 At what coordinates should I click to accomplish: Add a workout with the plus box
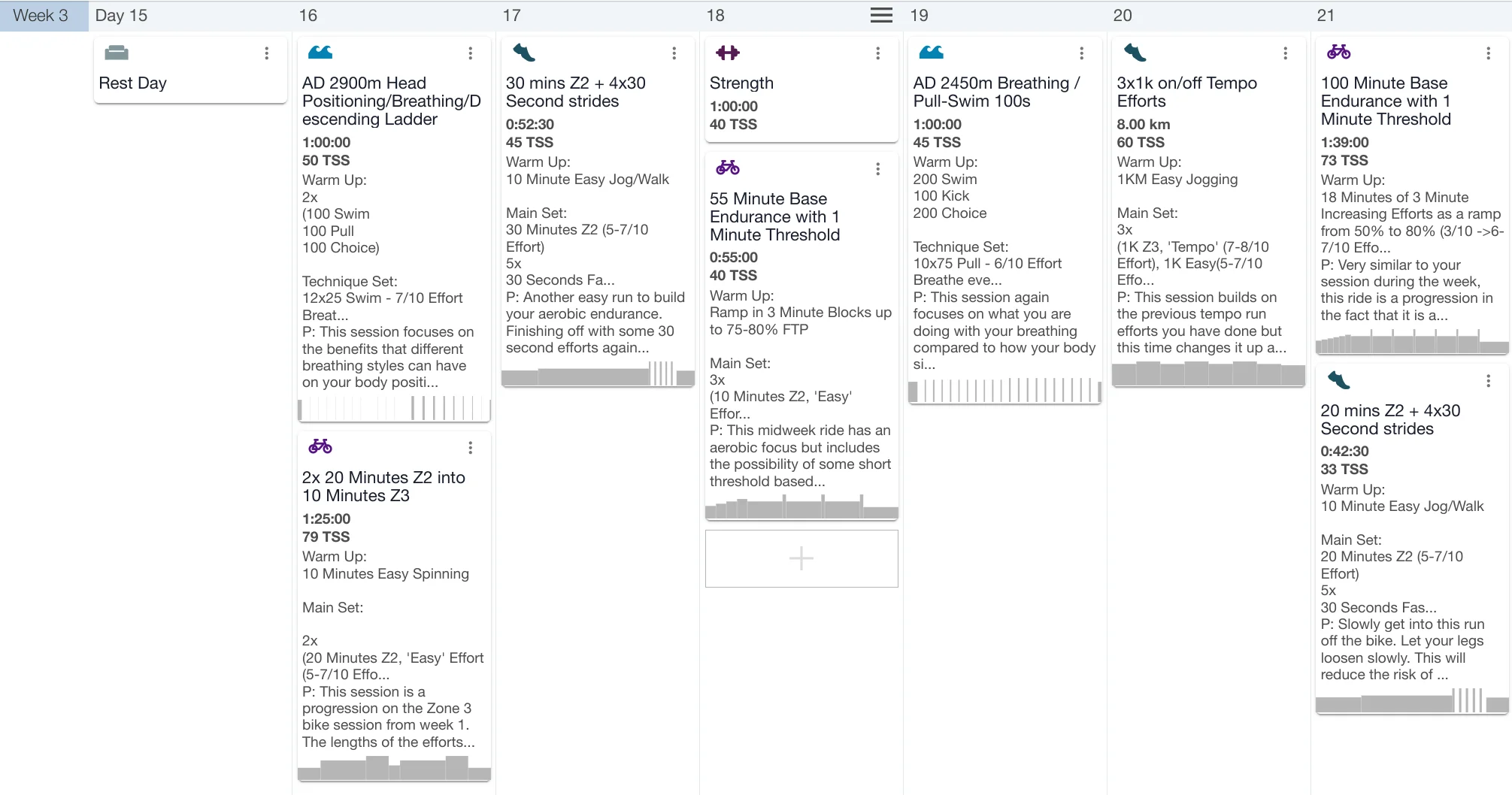[801, 558]
